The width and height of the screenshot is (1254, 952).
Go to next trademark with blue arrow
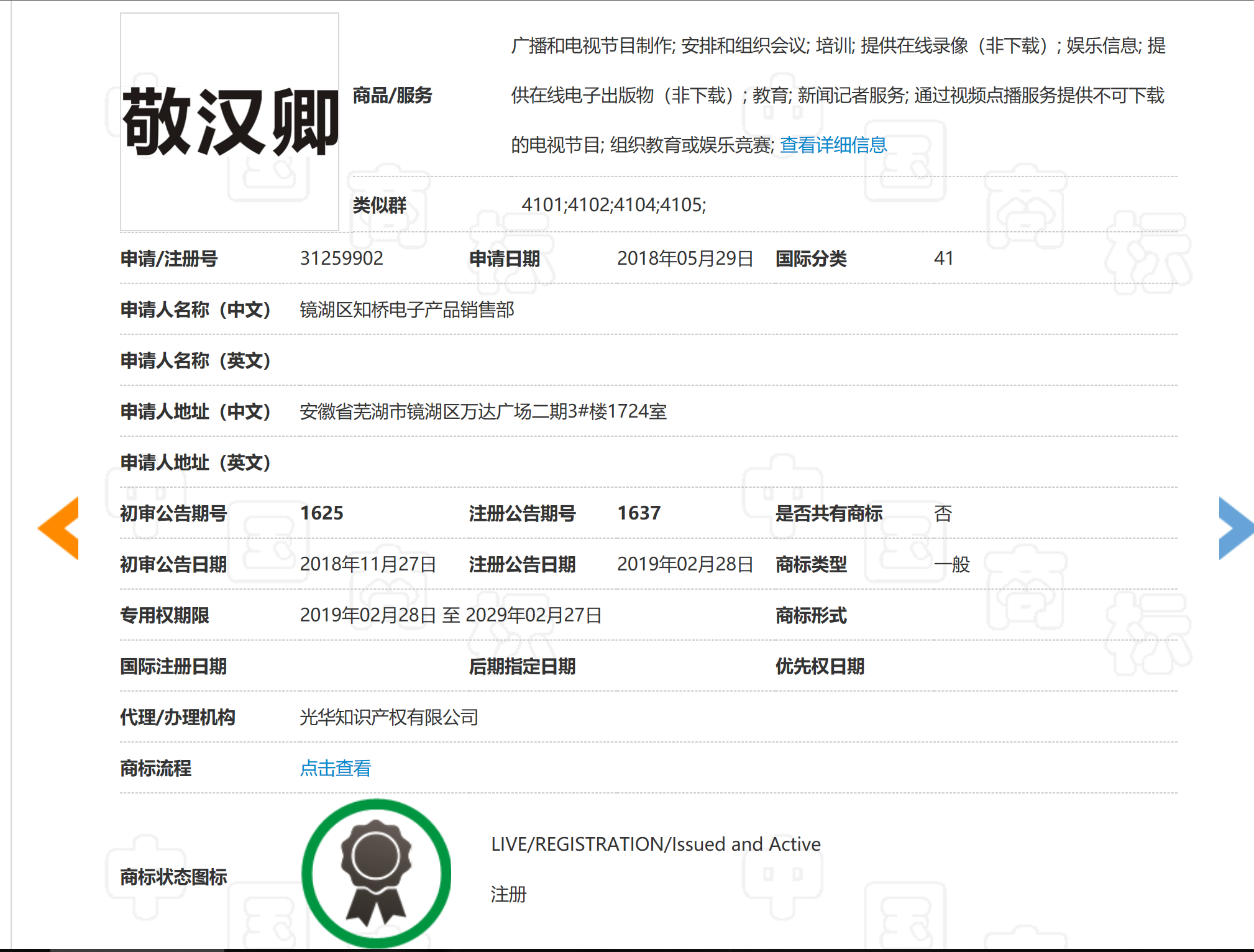tap(1236, 528)
